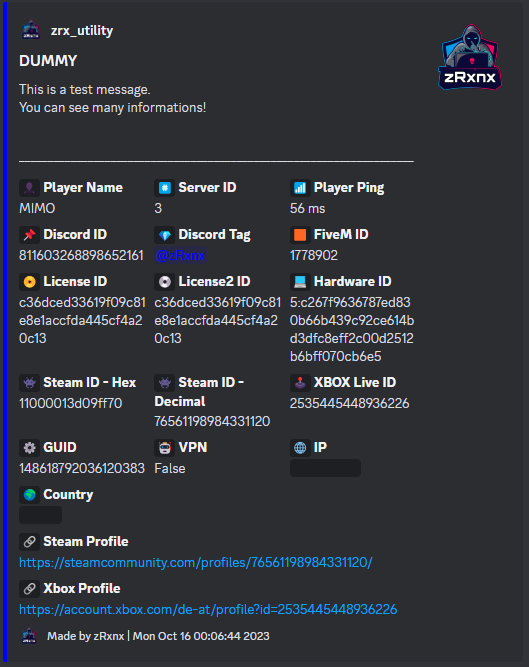Click the diamond icon beside Discord Tag
Viewport: 529px width, 667px height.
coord(165,234)
